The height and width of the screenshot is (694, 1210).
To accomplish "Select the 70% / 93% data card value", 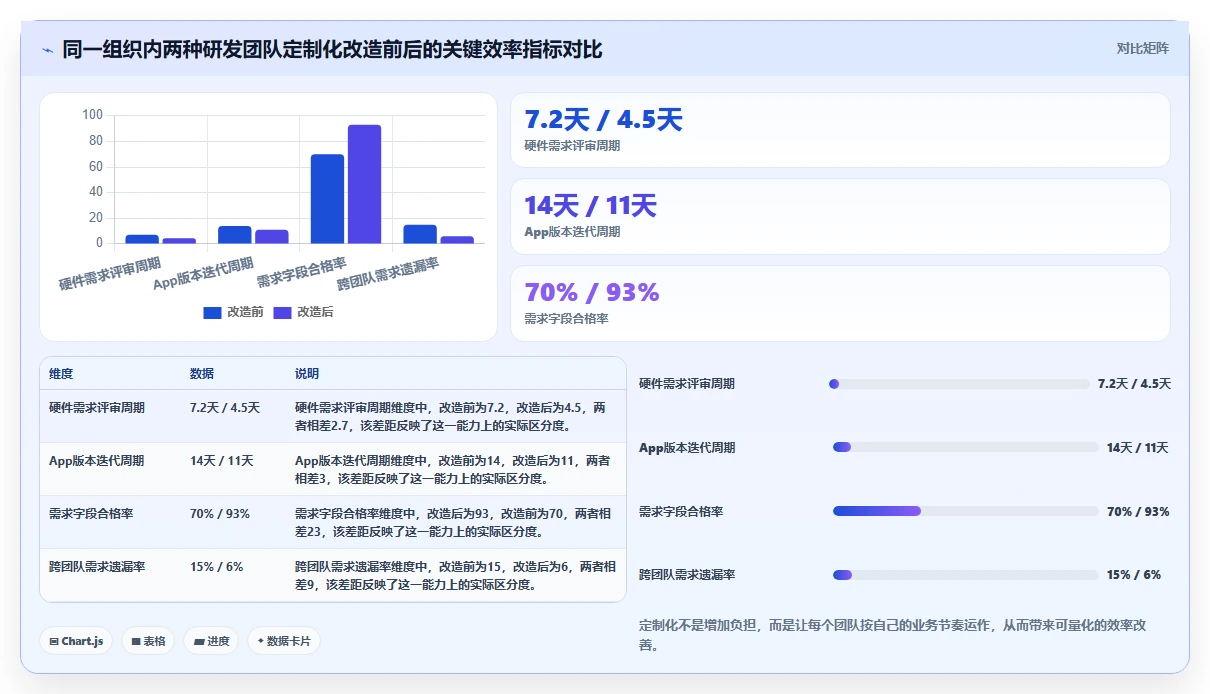I will [592, 292].
